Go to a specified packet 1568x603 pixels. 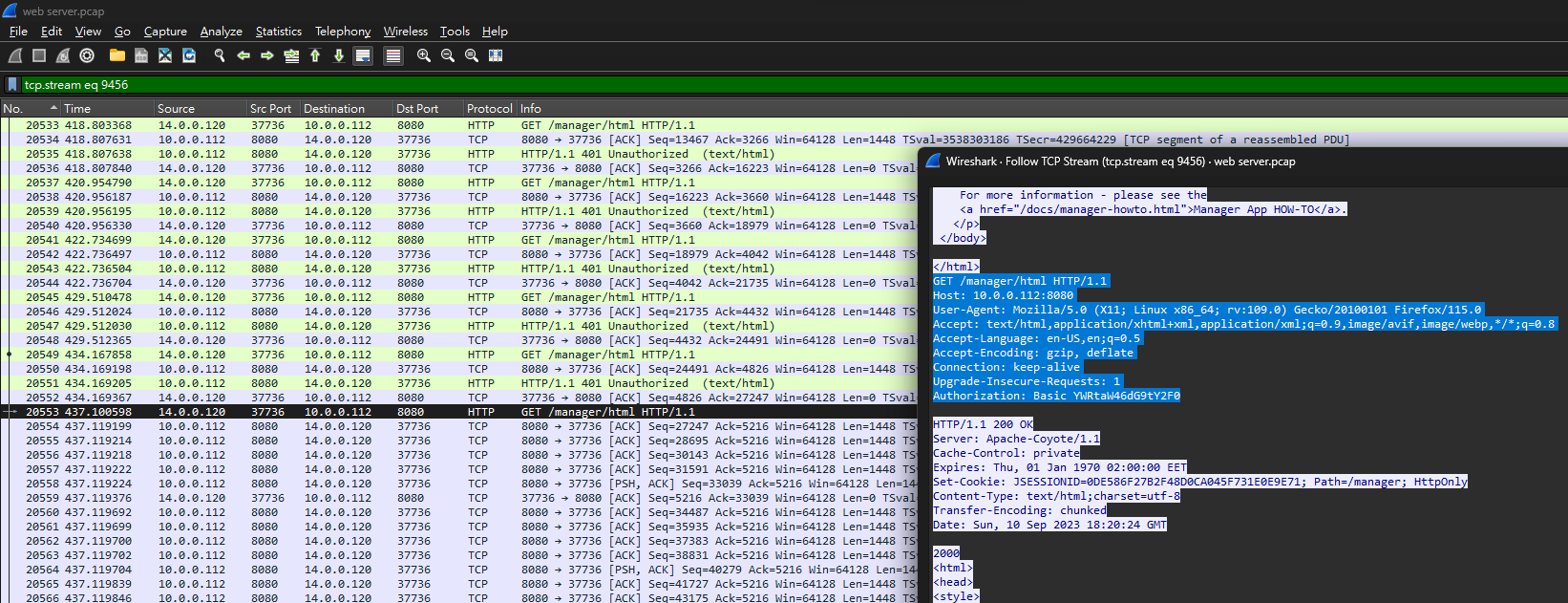[x=291, y=55]
